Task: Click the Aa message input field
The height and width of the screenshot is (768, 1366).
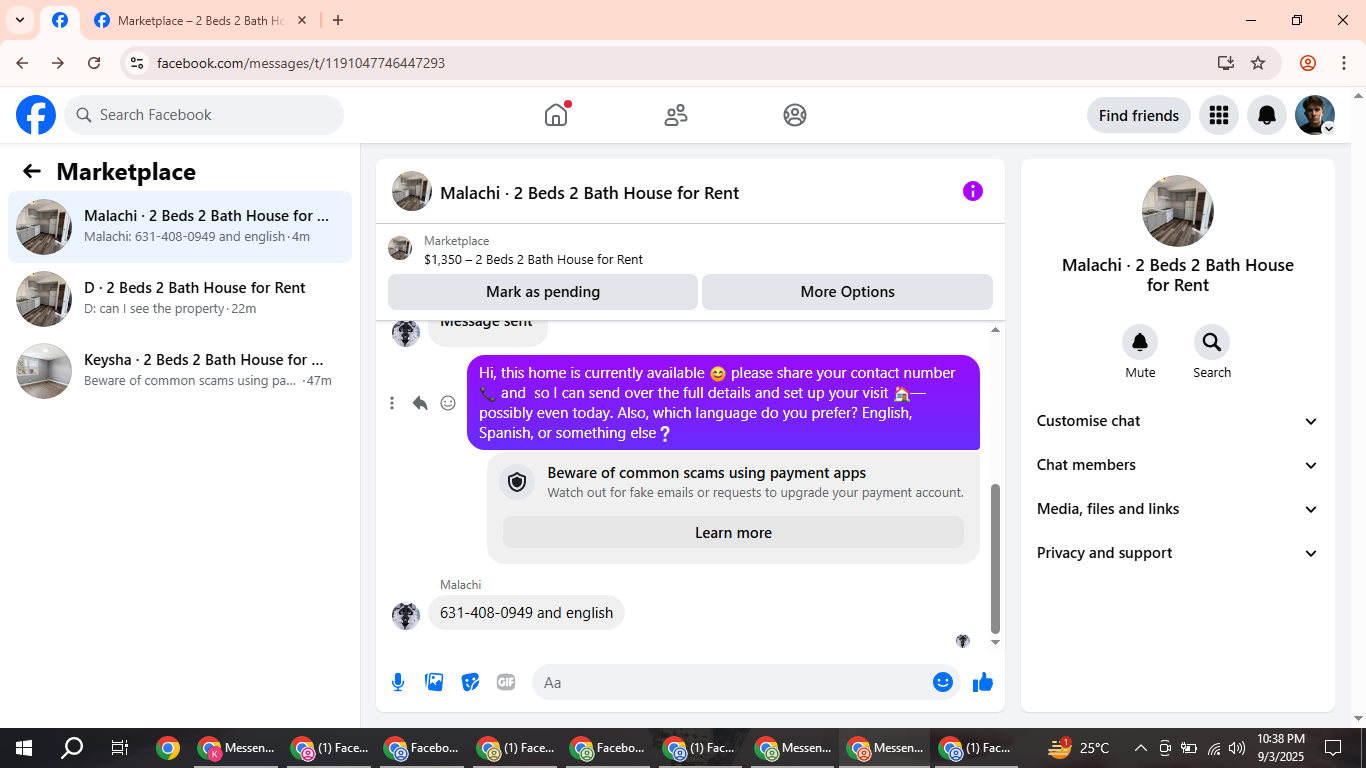Action: click(x=746, y=682)
